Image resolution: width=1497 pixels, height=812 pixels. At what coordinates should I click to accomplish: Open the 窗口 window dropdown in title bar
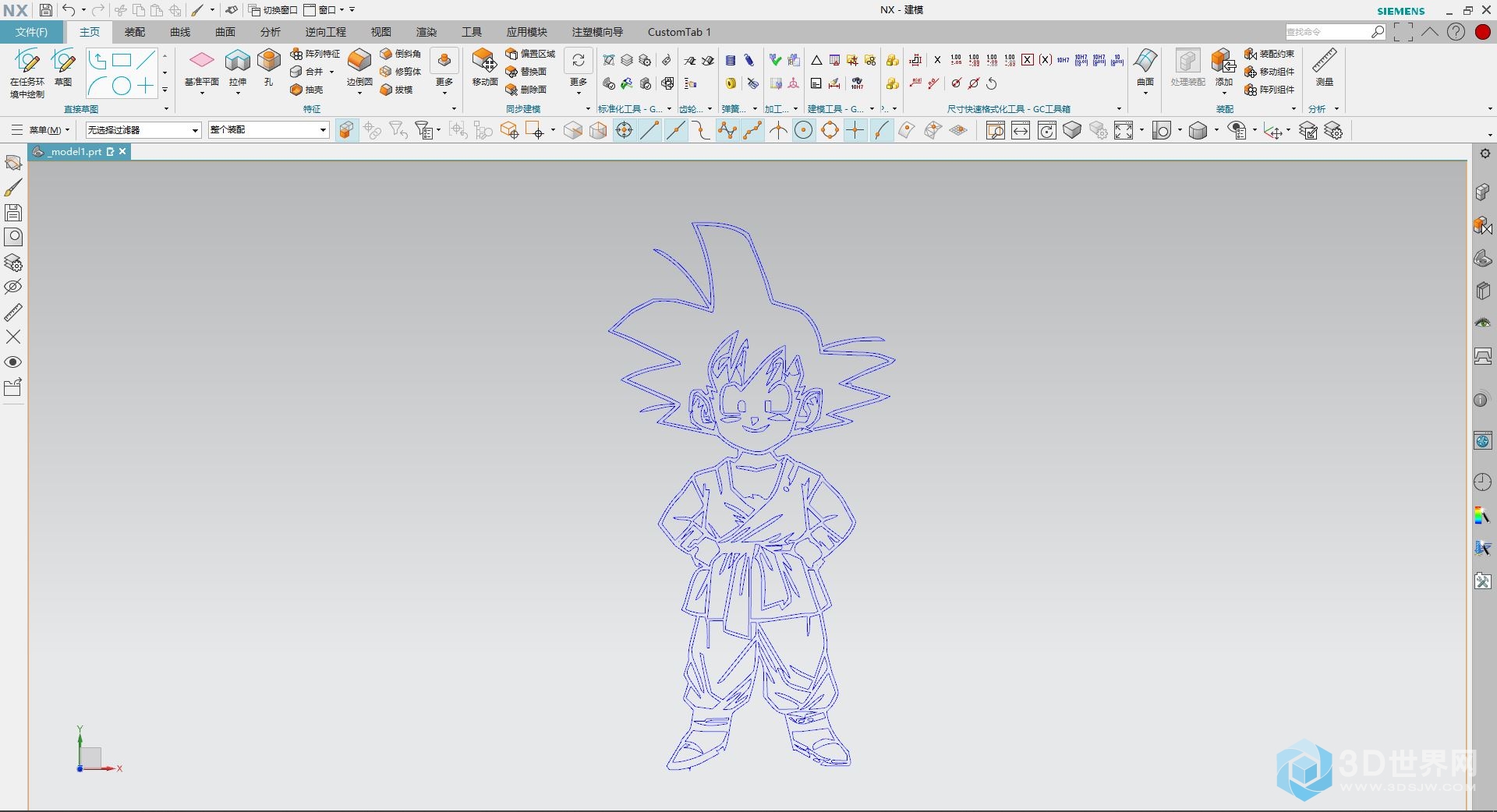[x=324, y=10]
